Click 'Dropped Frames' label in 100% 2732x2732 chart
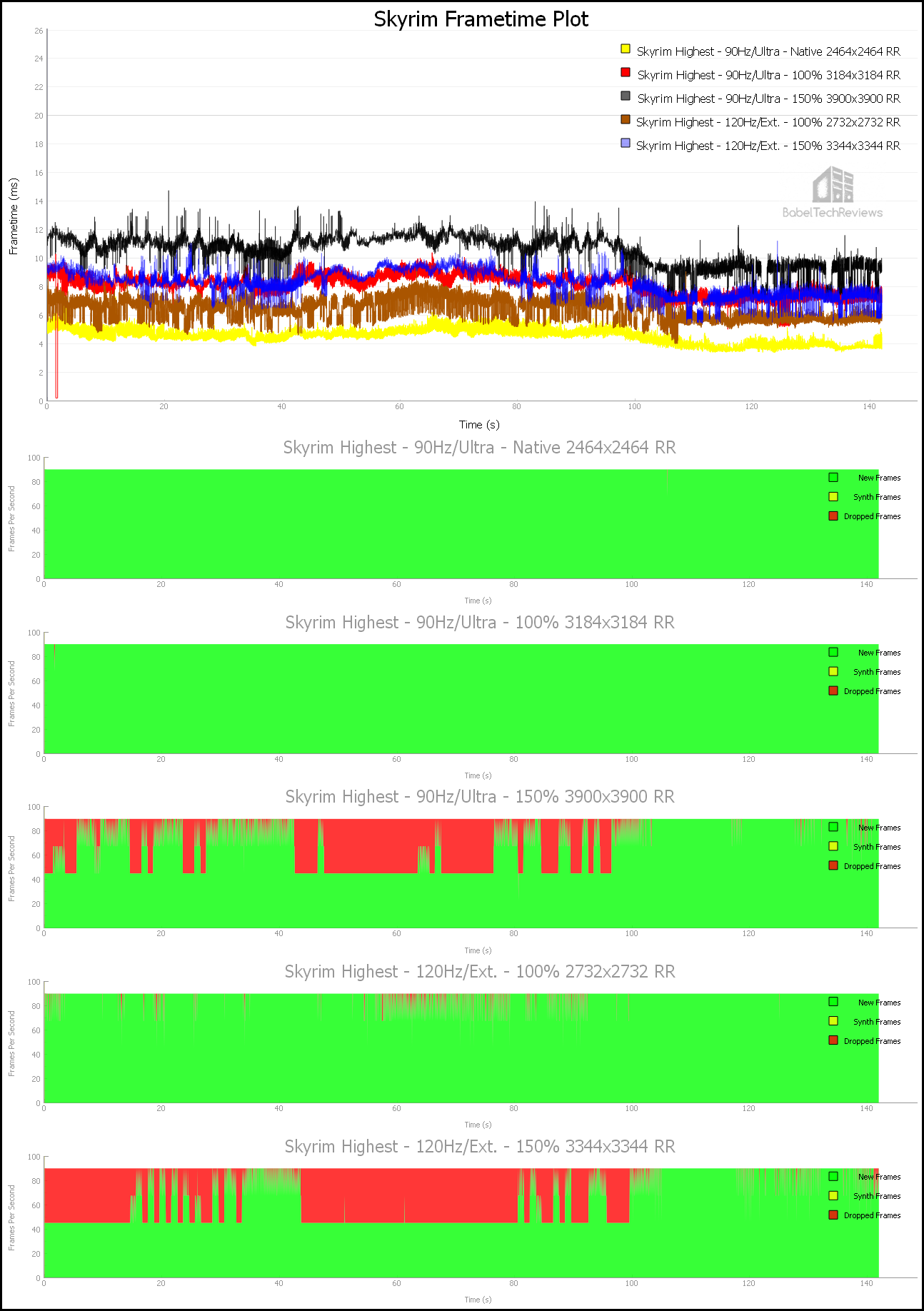The height and width of the screenshot is (1311, 924). [872, 1041]
